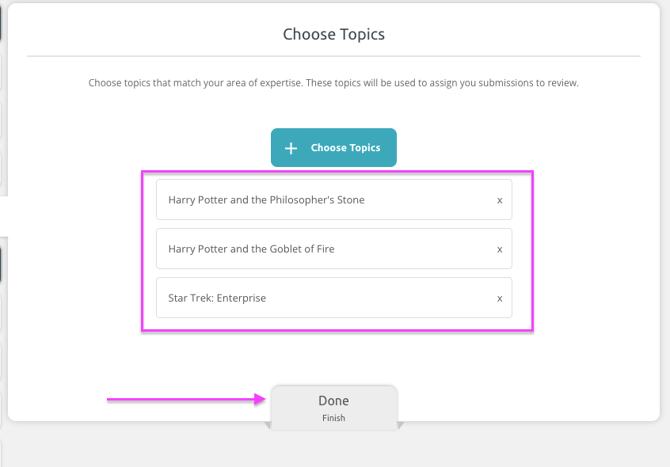Screen dimensions: 670x467
Task: Remove Harry Potter and the Philosopher's Stone topic
Action: pos(500,200)
